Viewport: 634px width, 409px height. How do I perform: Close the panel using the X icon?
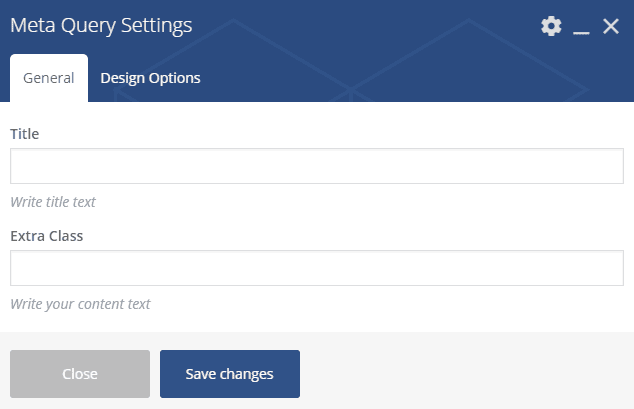tap(611, 26)
